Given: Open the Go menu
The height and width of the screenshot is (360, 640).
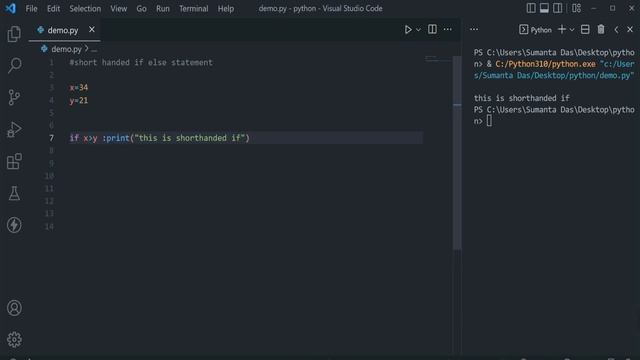Looking at the screenshot, I should (x=141, y=9).
